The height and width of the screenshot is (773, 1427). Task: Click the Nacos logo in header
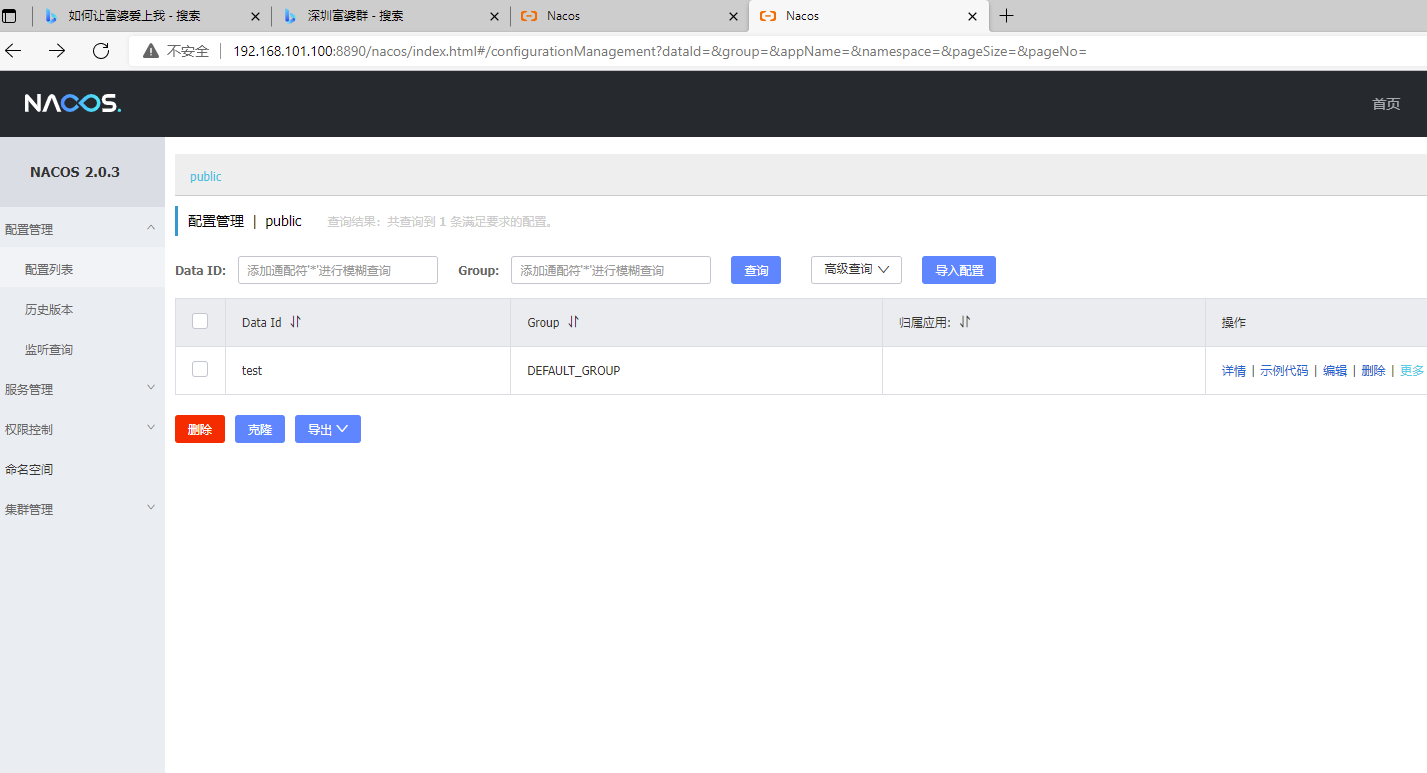click(x=73, y=103)
